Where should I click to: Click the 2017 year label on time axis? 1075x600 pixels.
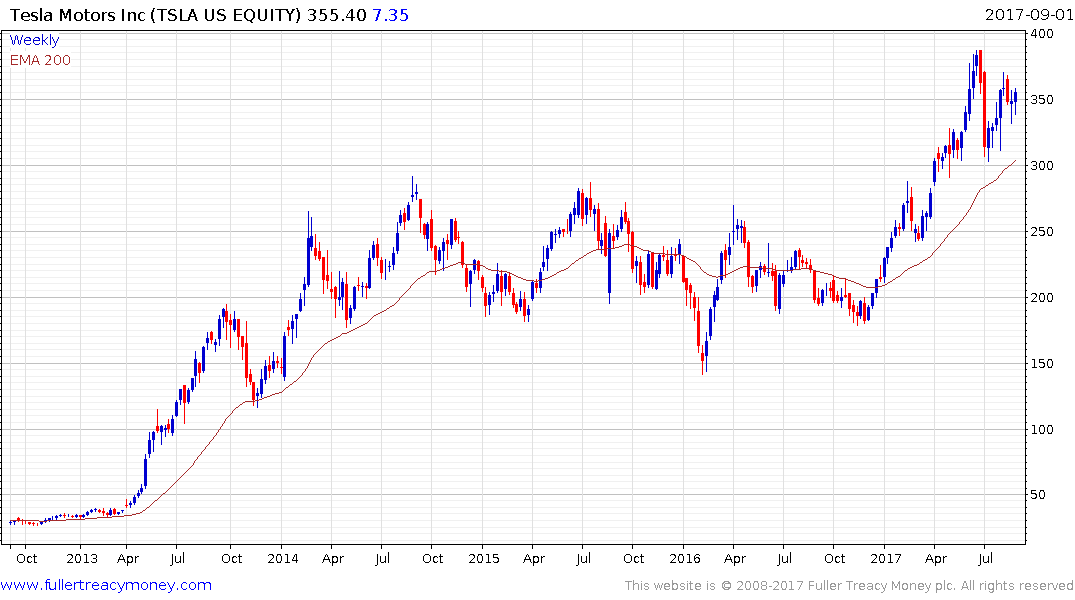[x=886, y=558]
